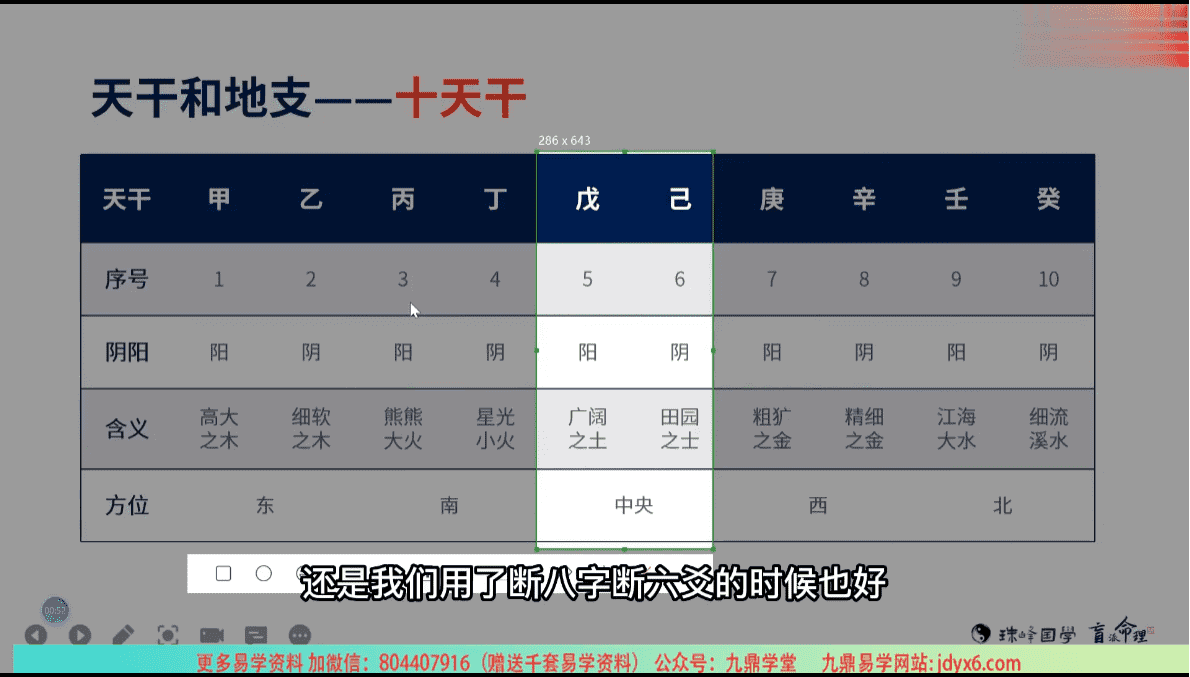Image resolution: width=1190 pixels, height=677 pixels.
Task: Open the video camera recording icon
Action: pyautogui.click(x=211, y=635)
